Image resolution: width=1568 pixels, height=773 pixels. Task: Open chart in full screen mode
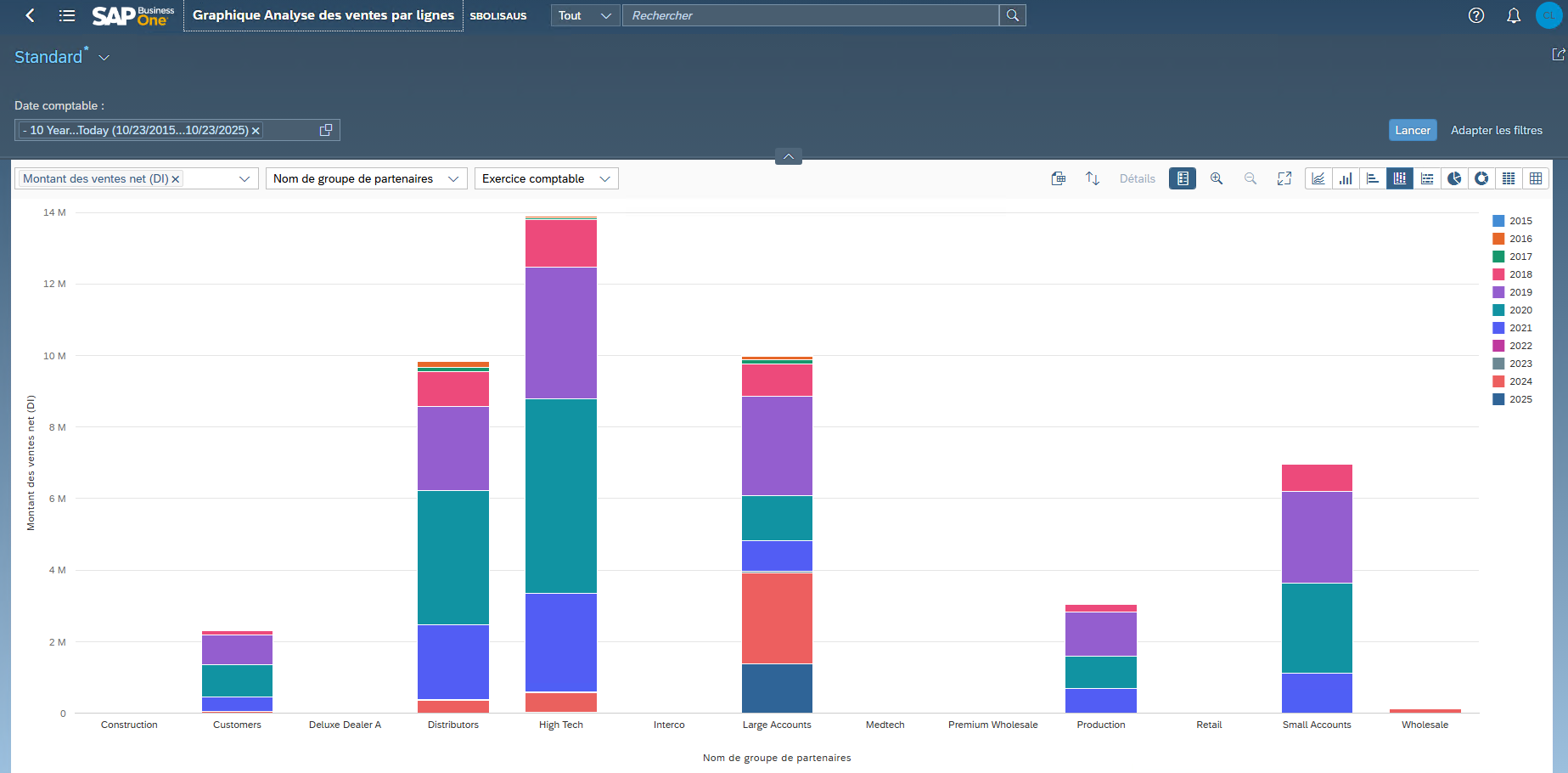[1284, 178]
